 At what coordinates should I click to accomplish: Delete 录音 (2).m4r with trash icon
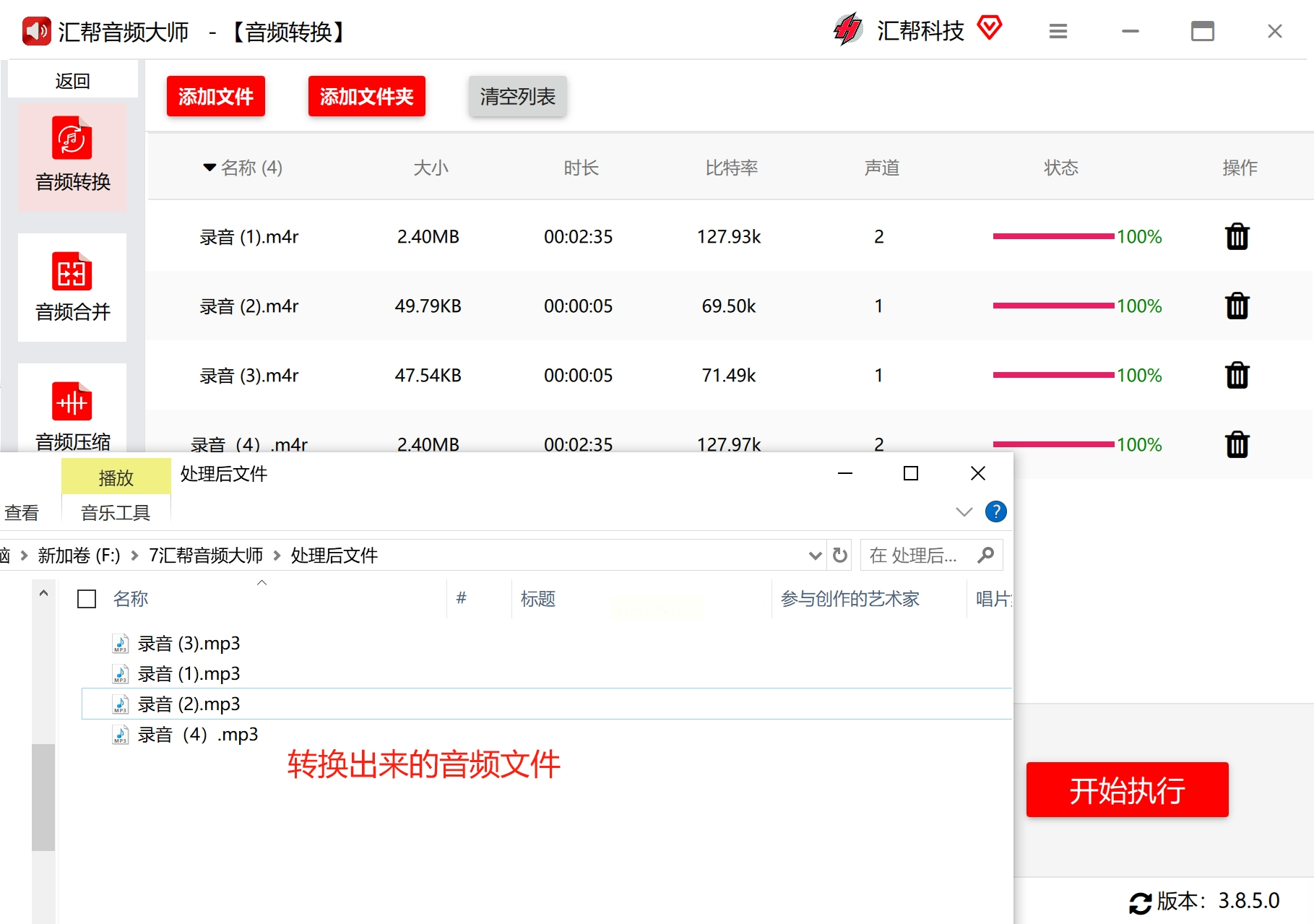(1237, 306)
